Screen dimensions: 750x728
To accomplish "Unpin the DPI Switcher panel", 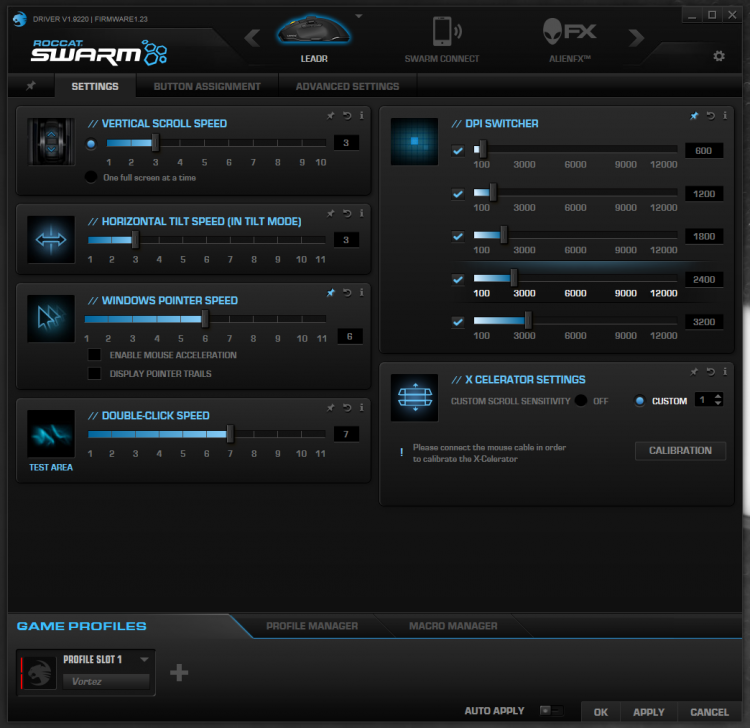I will (x=694, y=116).
